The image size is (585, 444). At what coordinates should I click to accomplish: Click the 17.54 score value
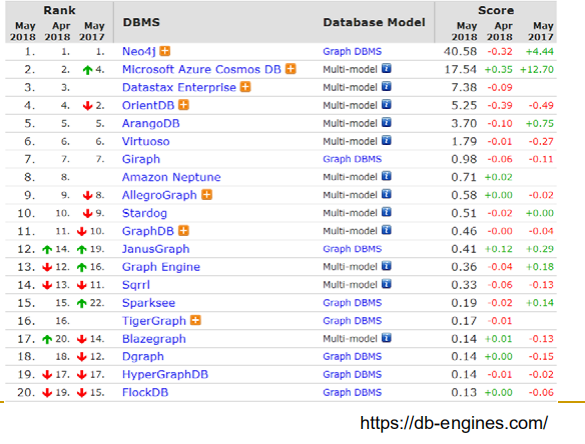click(x=461, y=69)
